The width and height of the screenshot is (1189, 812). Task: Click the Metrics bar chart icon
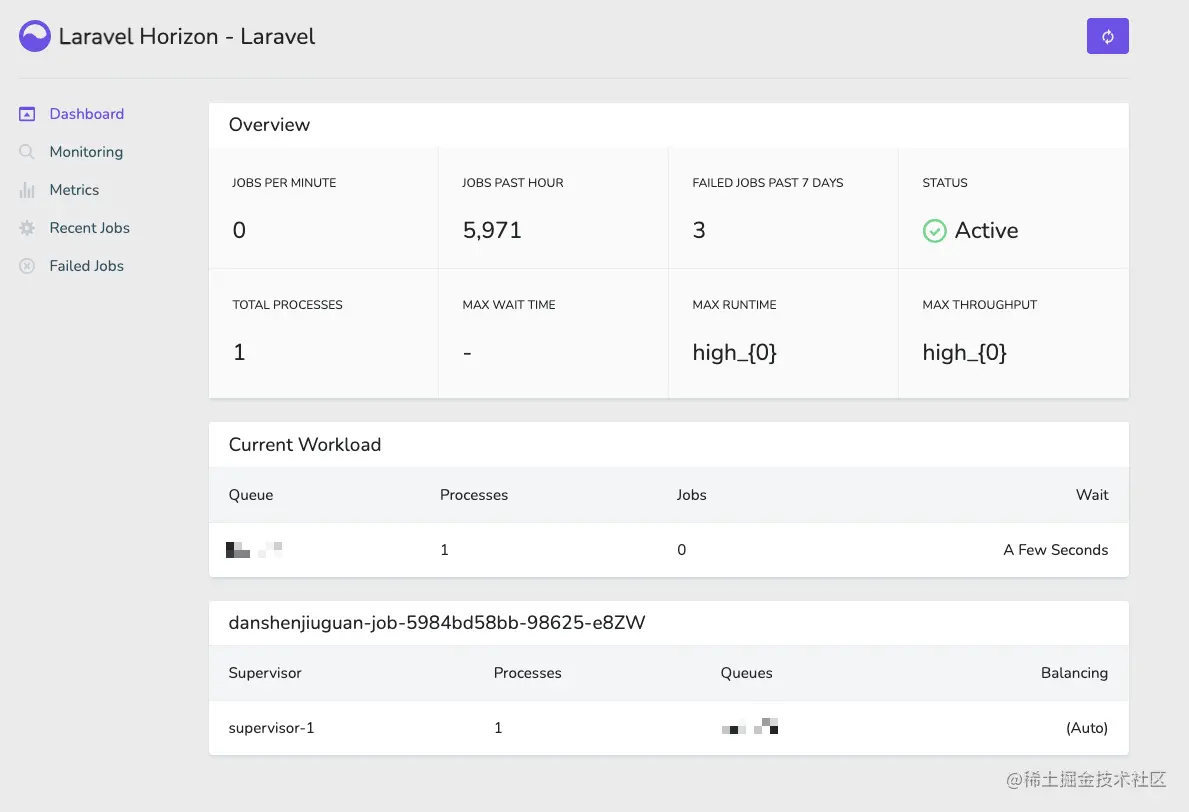click(x=27, y=190)
